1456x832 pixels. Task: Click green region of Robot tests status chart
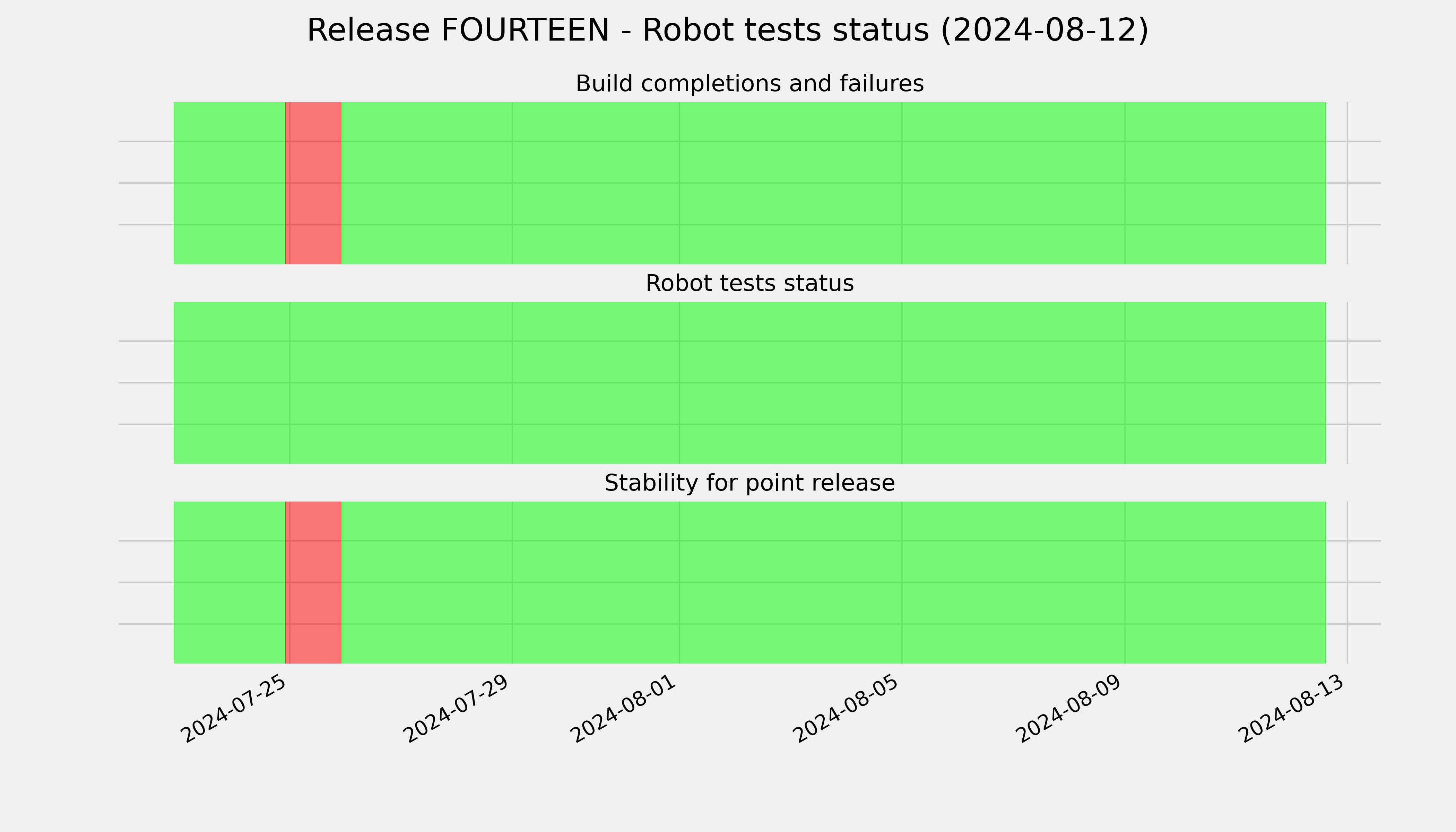click(750, 383)
